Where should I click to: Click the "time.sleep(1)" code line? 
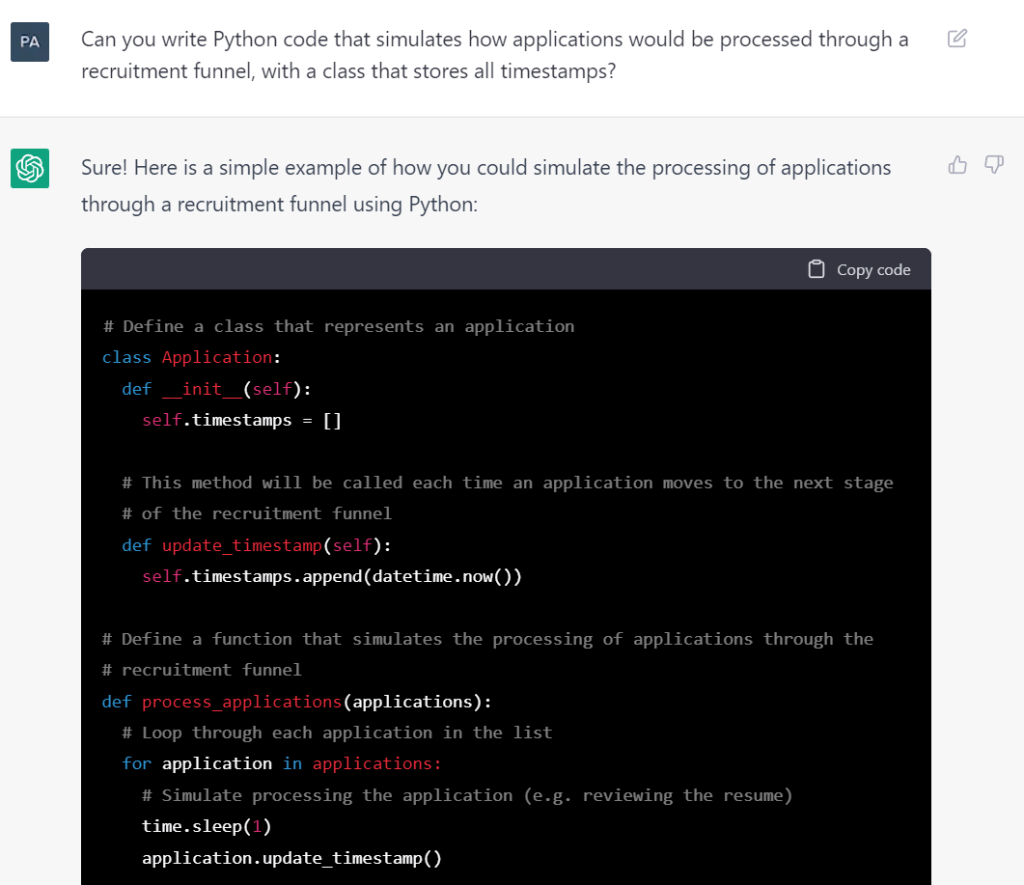[207, 826]
